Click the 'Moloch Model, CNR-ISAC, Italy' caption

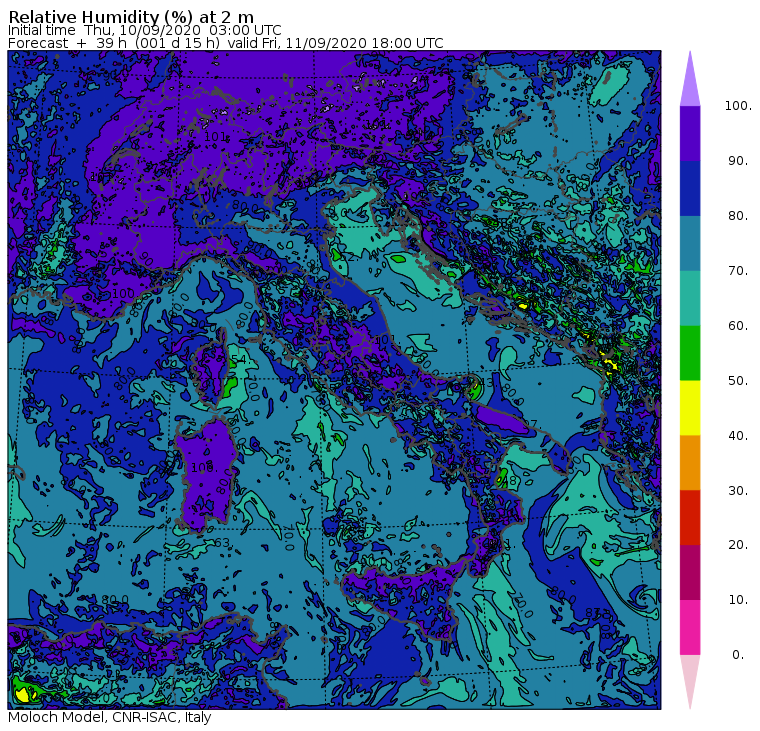coord(110,717)
